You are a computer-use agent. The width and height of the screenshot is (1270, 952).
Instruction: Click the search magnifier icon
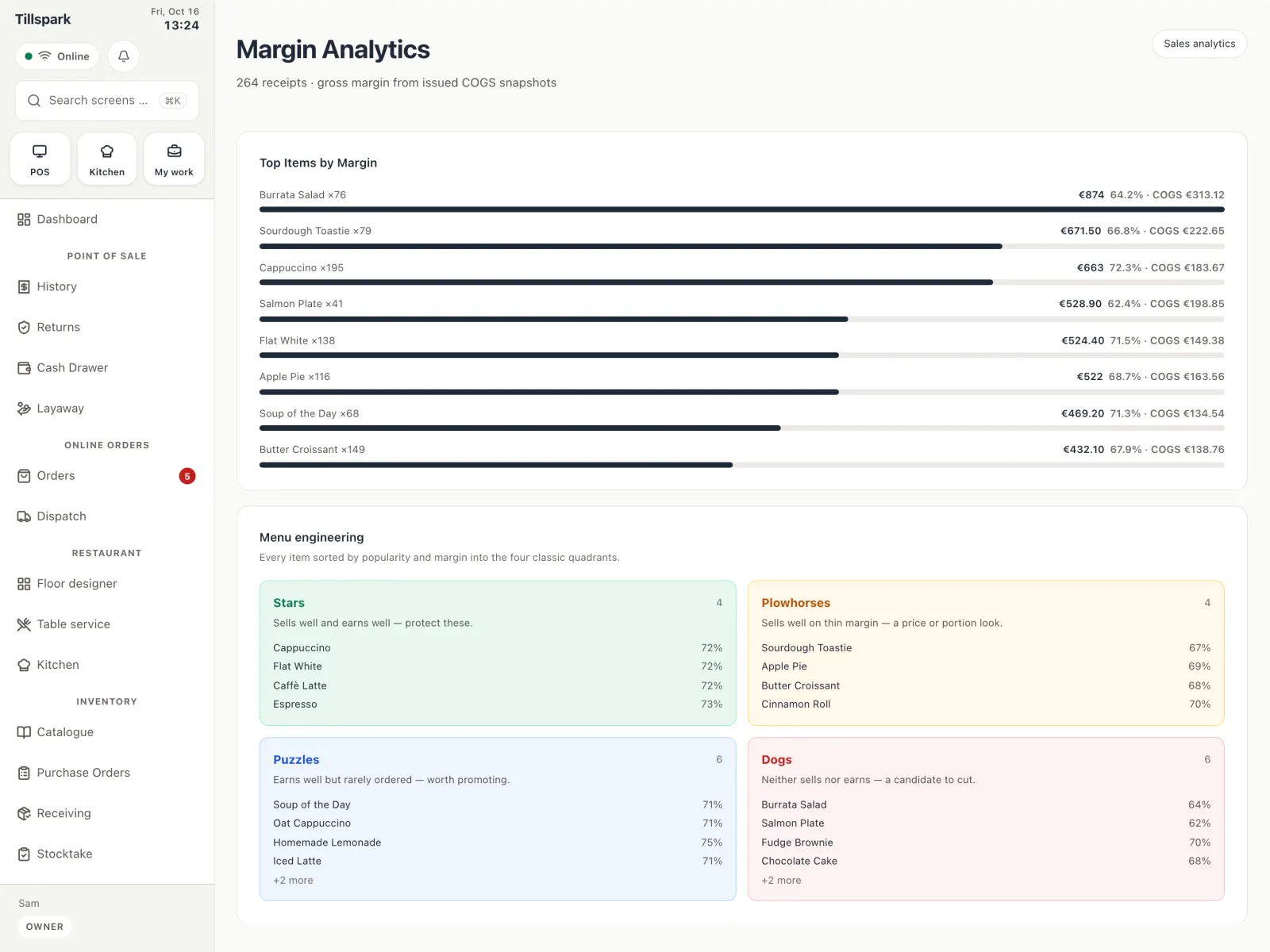[x=34, y=101]
